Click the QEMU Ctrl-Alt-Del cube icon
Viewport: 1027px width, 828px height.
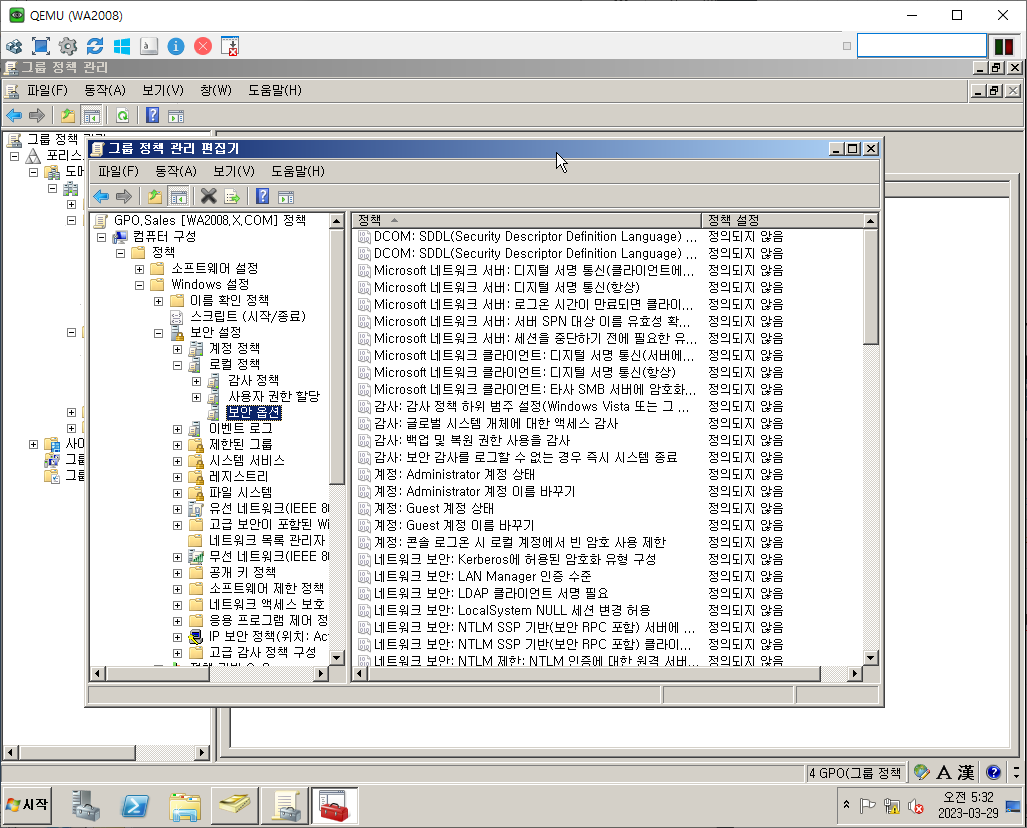pyautogui.click(x=14, y=46)
